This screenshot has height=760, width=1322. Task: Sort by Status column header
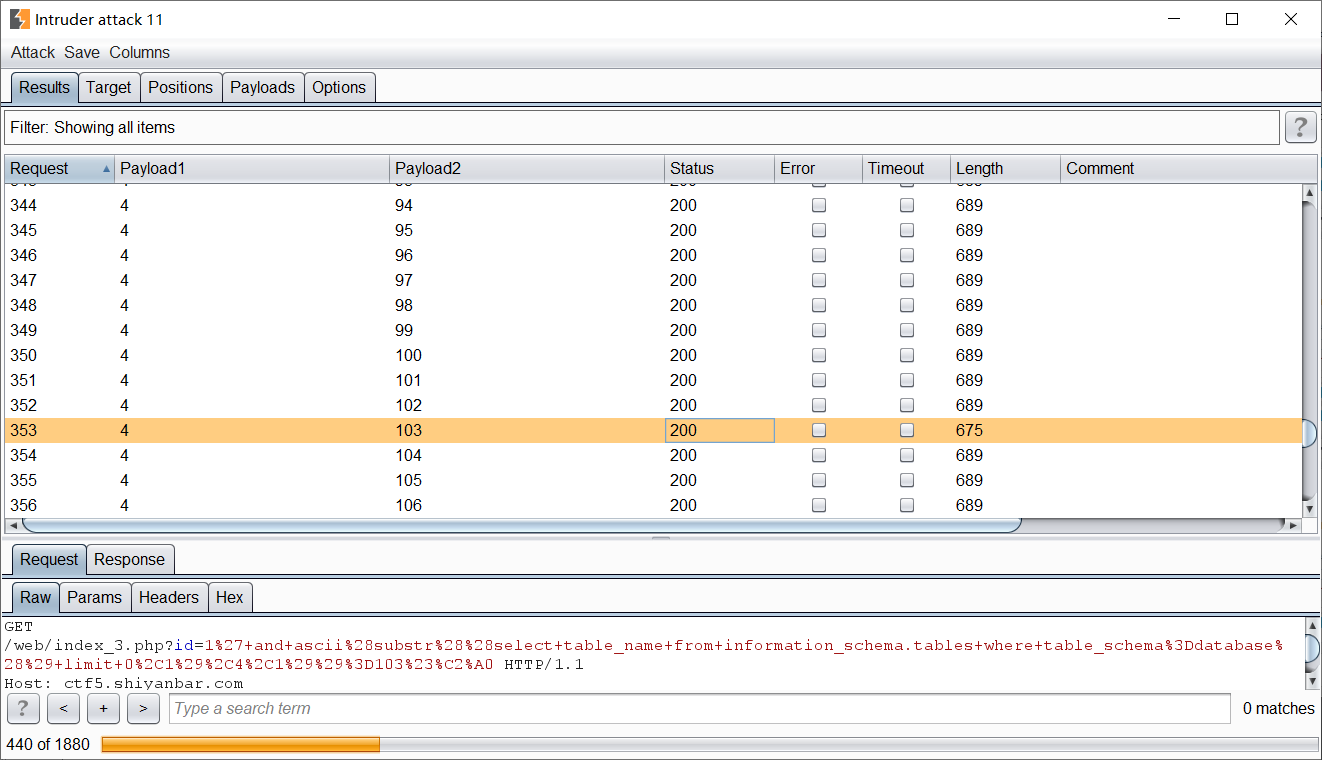tap(720, 169)
